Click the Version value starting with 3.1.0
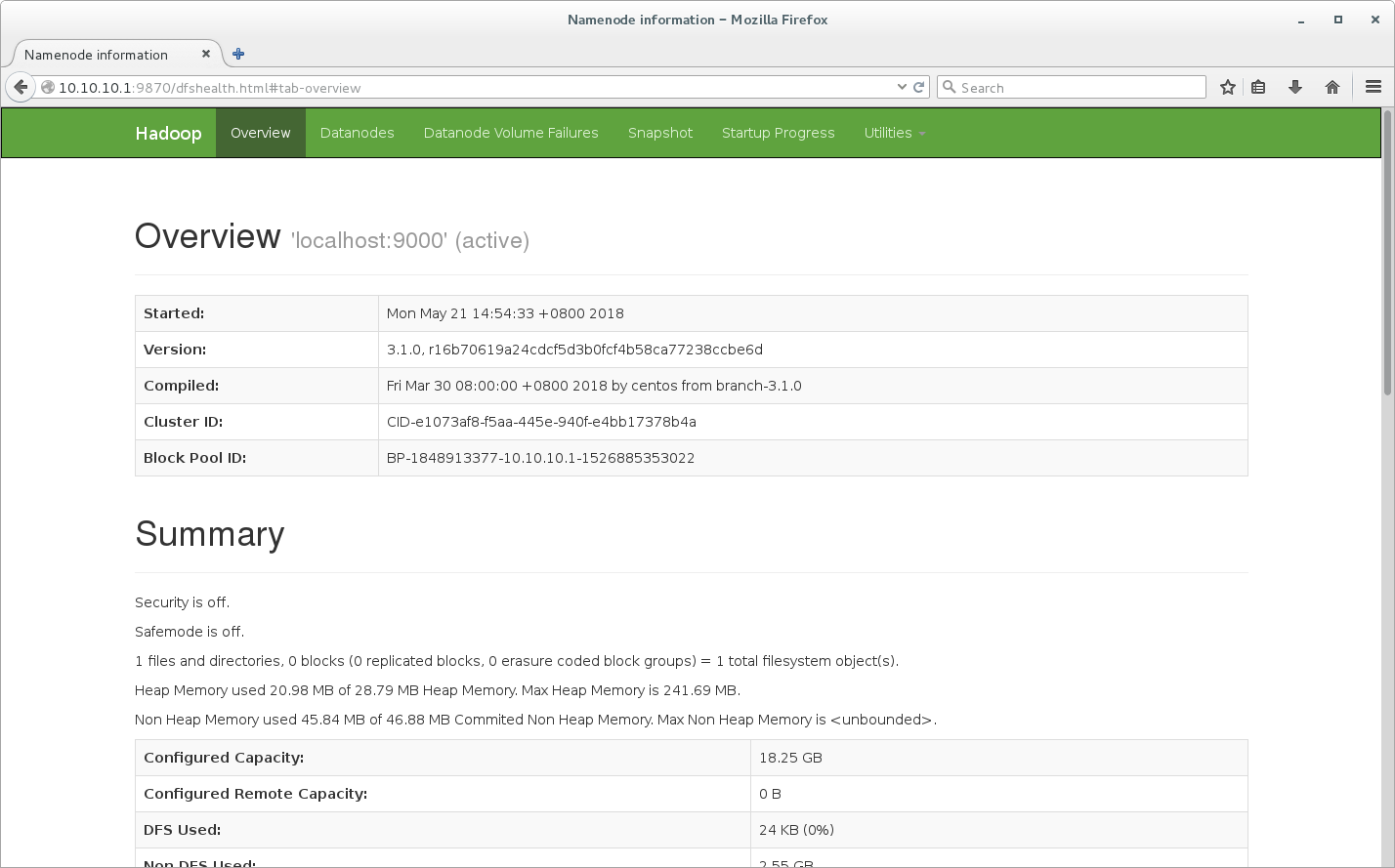This screenshot has width=1395, height=868. [x=574, y=350]
